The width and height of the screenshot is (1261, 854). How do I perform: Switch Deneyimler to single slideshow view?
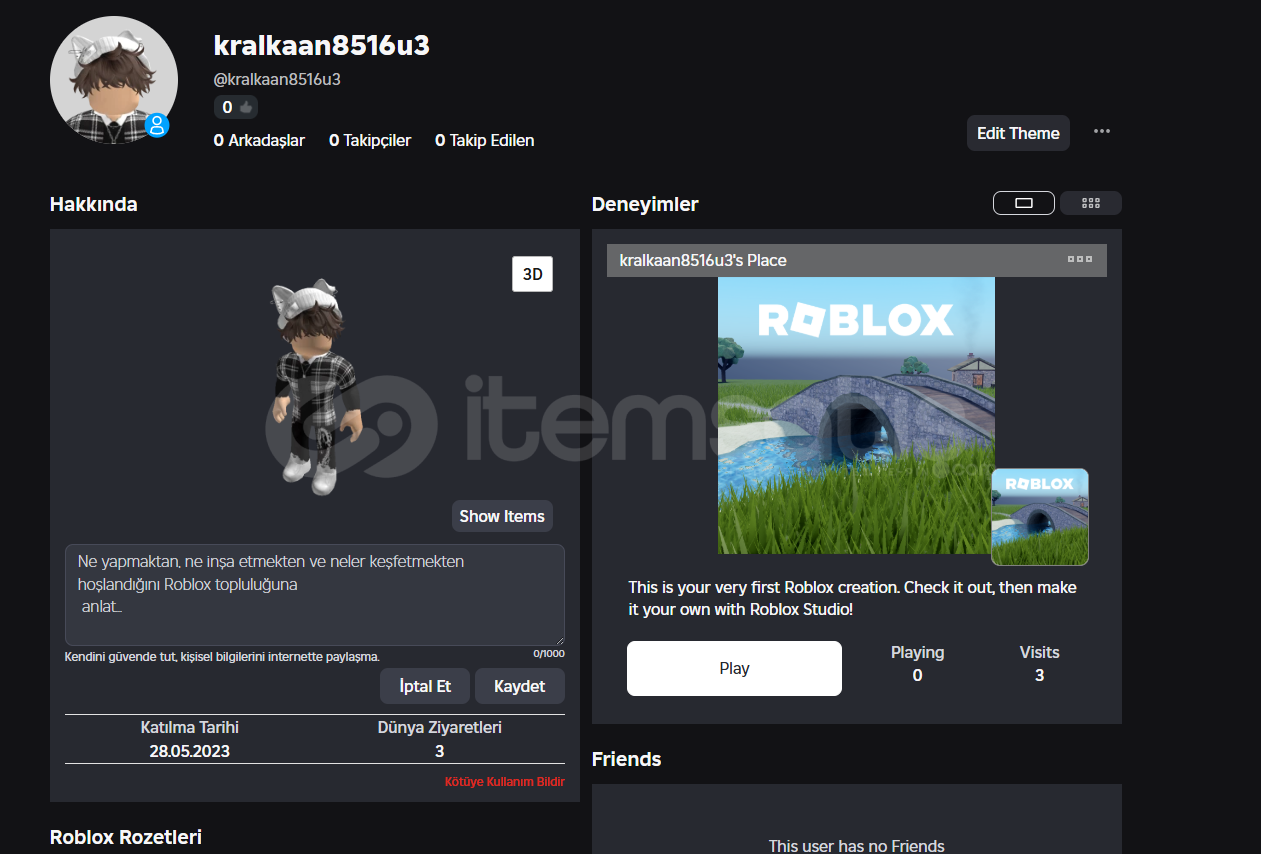click(x=1023, y=203)
